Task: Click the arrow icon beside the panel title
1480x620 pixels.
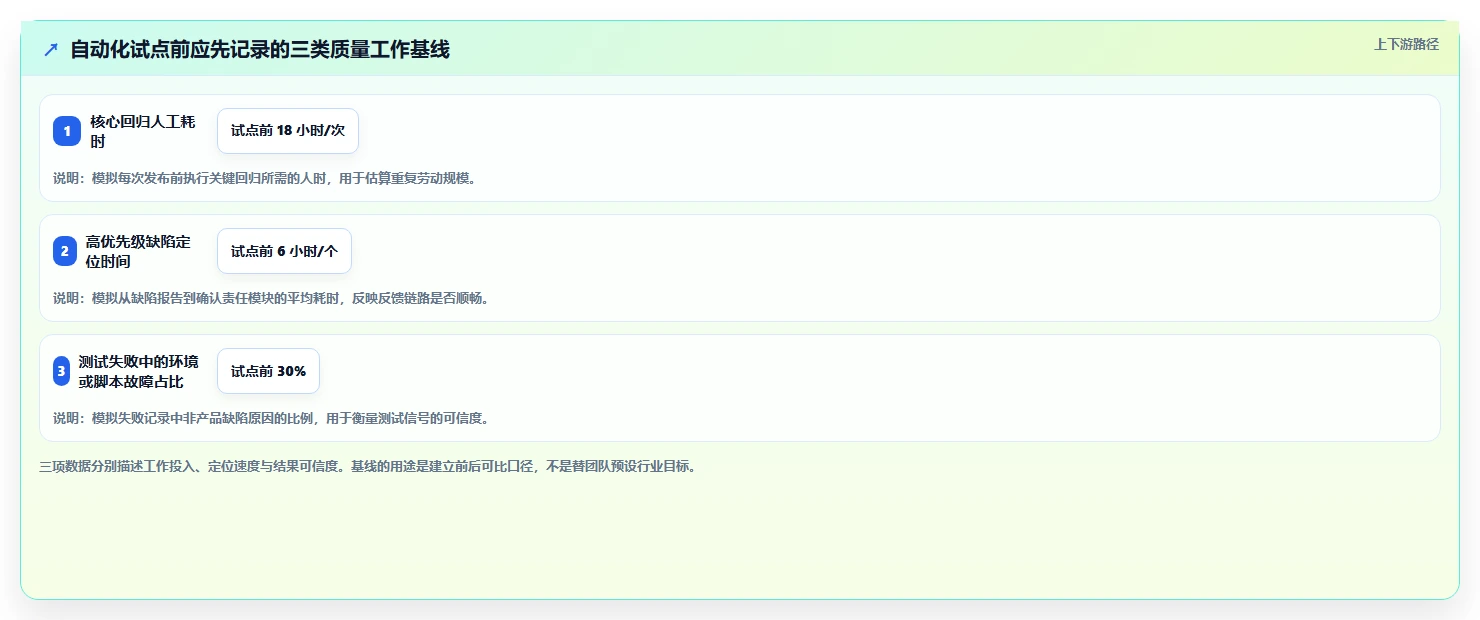Action: click(51, 49)
